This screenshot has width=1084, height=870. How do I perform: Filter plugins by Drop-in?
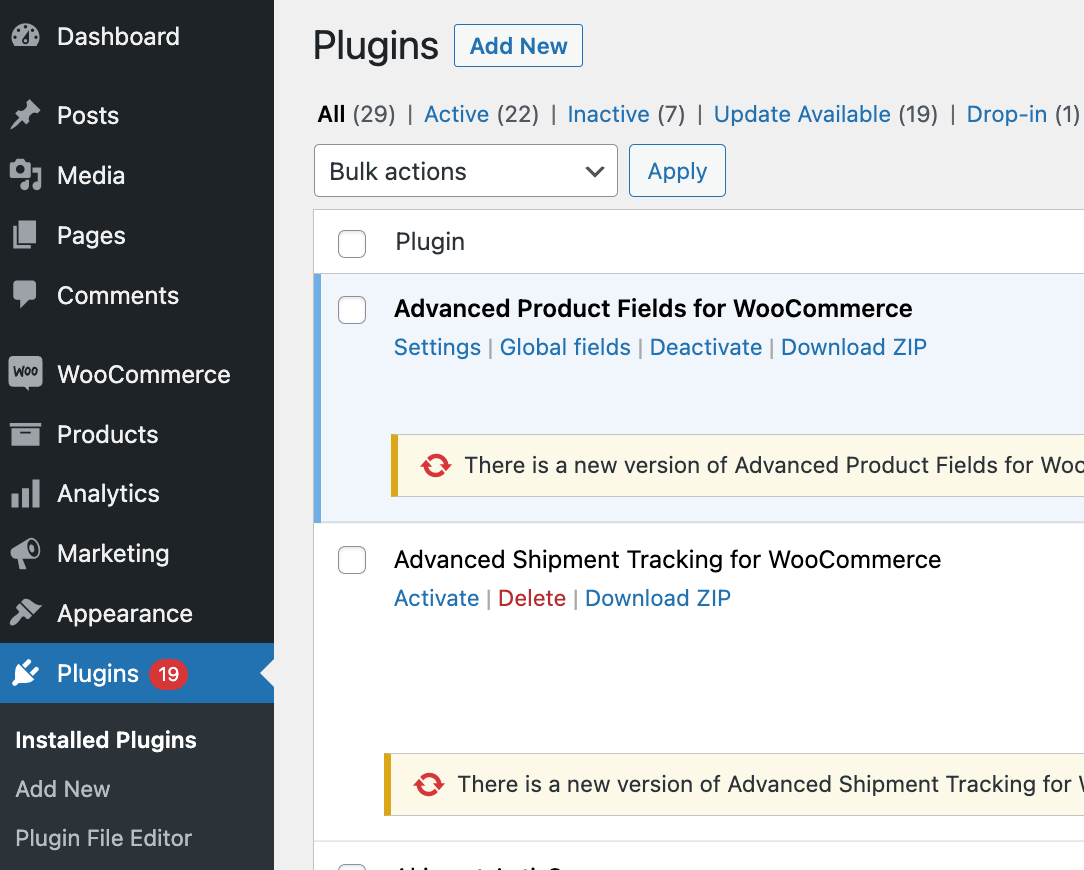[x=1007, y=114]
